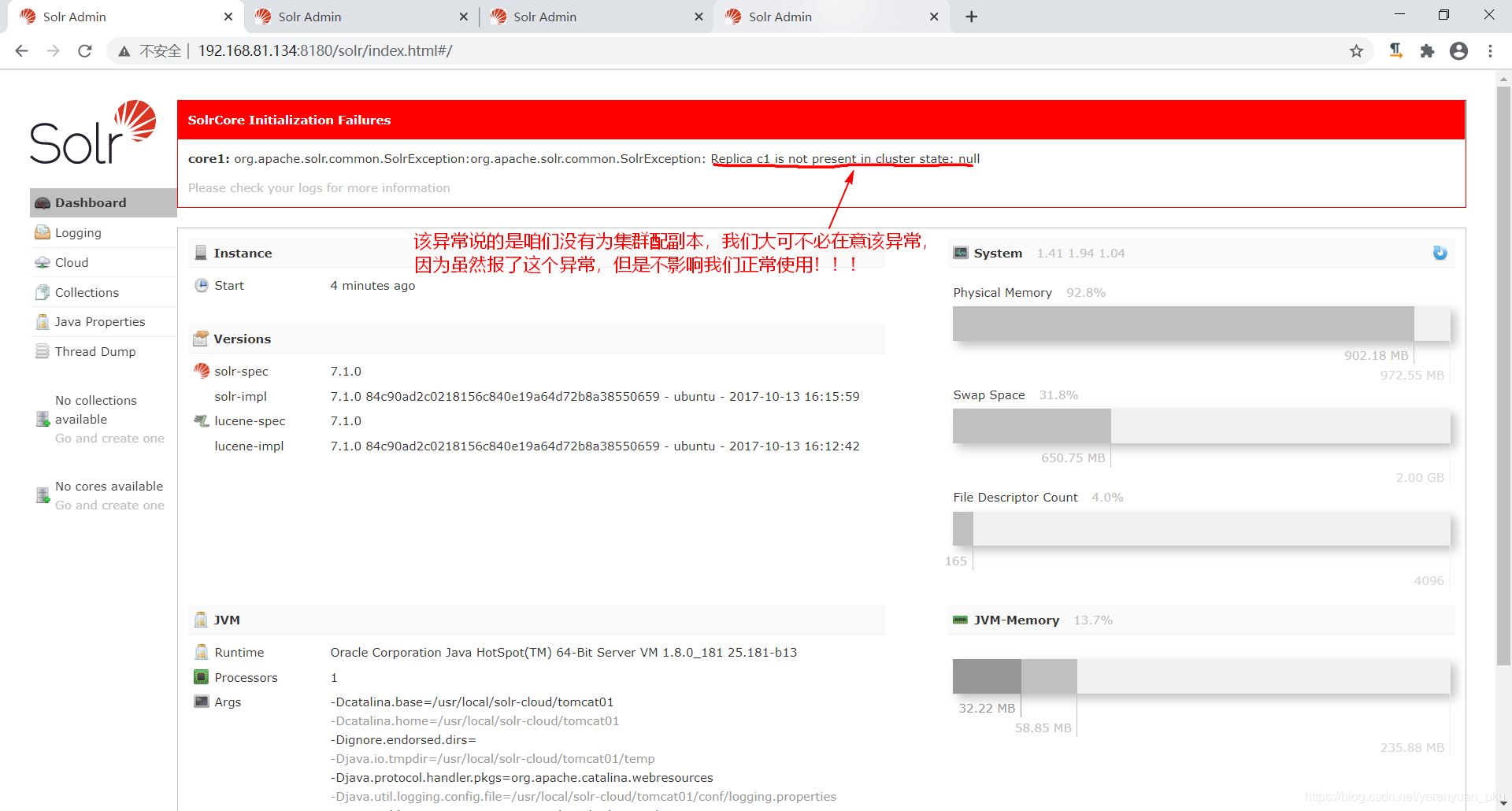Image resolution: width=1512 pixels, height=811 pixels.
Task: Click 'Go and create one' under No cores
Action: pos(109,505)
